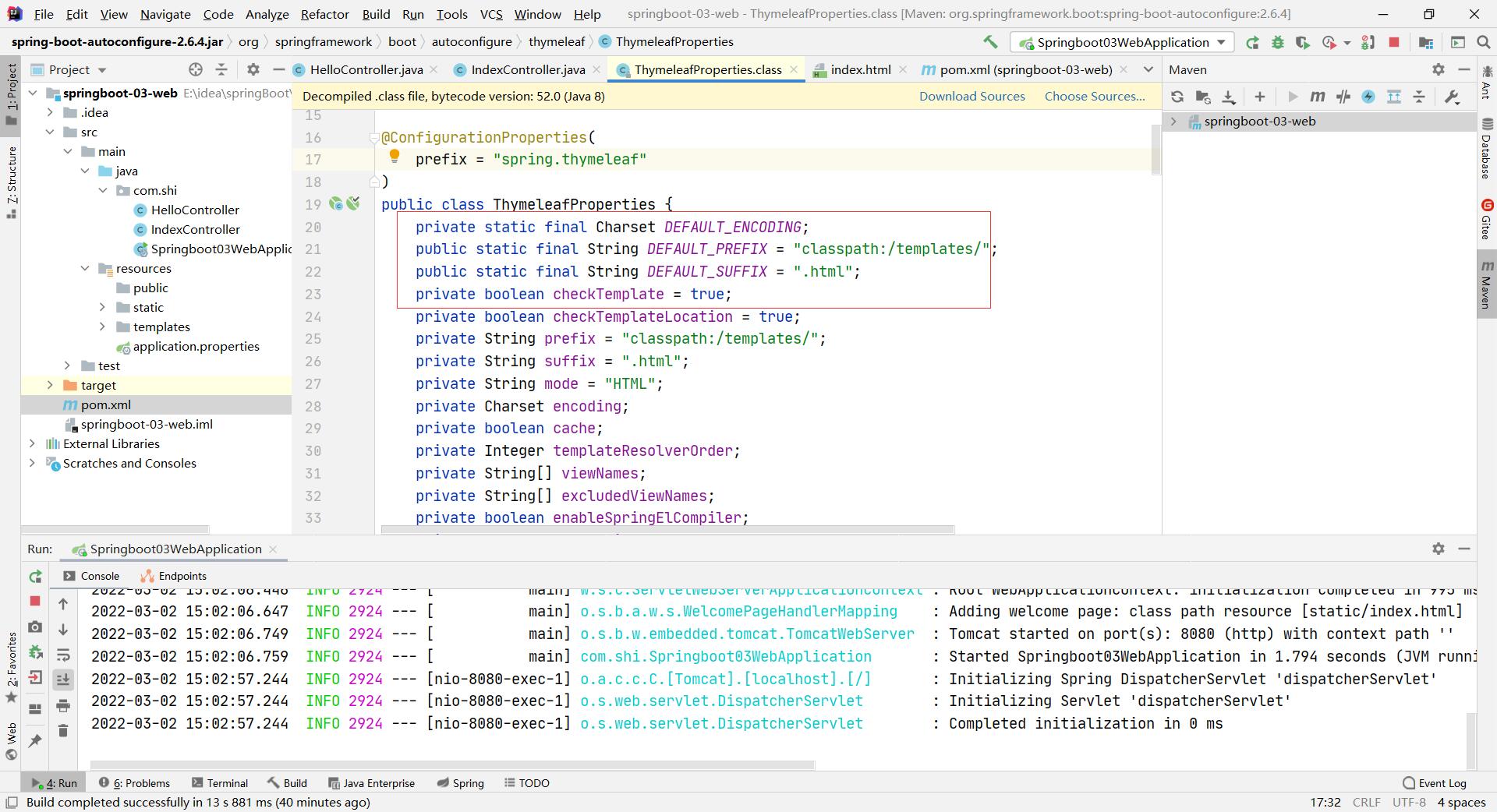Dump threads camera icon in Run panel
Screen dimensions: 1497x812
35,627
